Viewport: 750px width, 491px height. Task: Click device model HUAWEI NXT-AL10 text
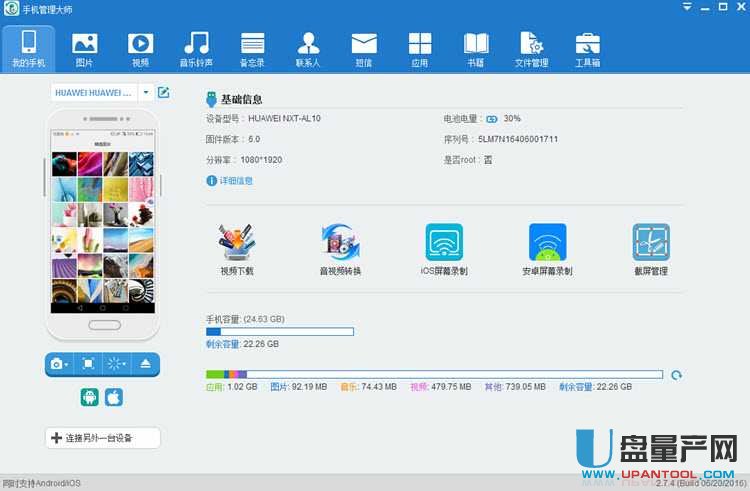(x=284, y=119)
